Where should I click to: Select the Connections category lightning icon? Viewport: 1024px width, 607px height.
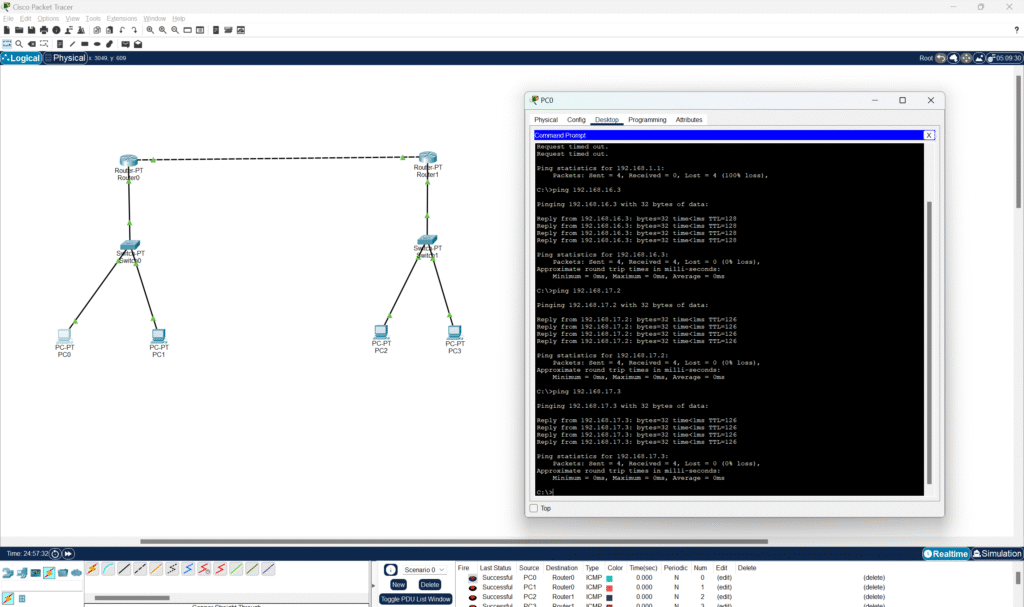49,573
